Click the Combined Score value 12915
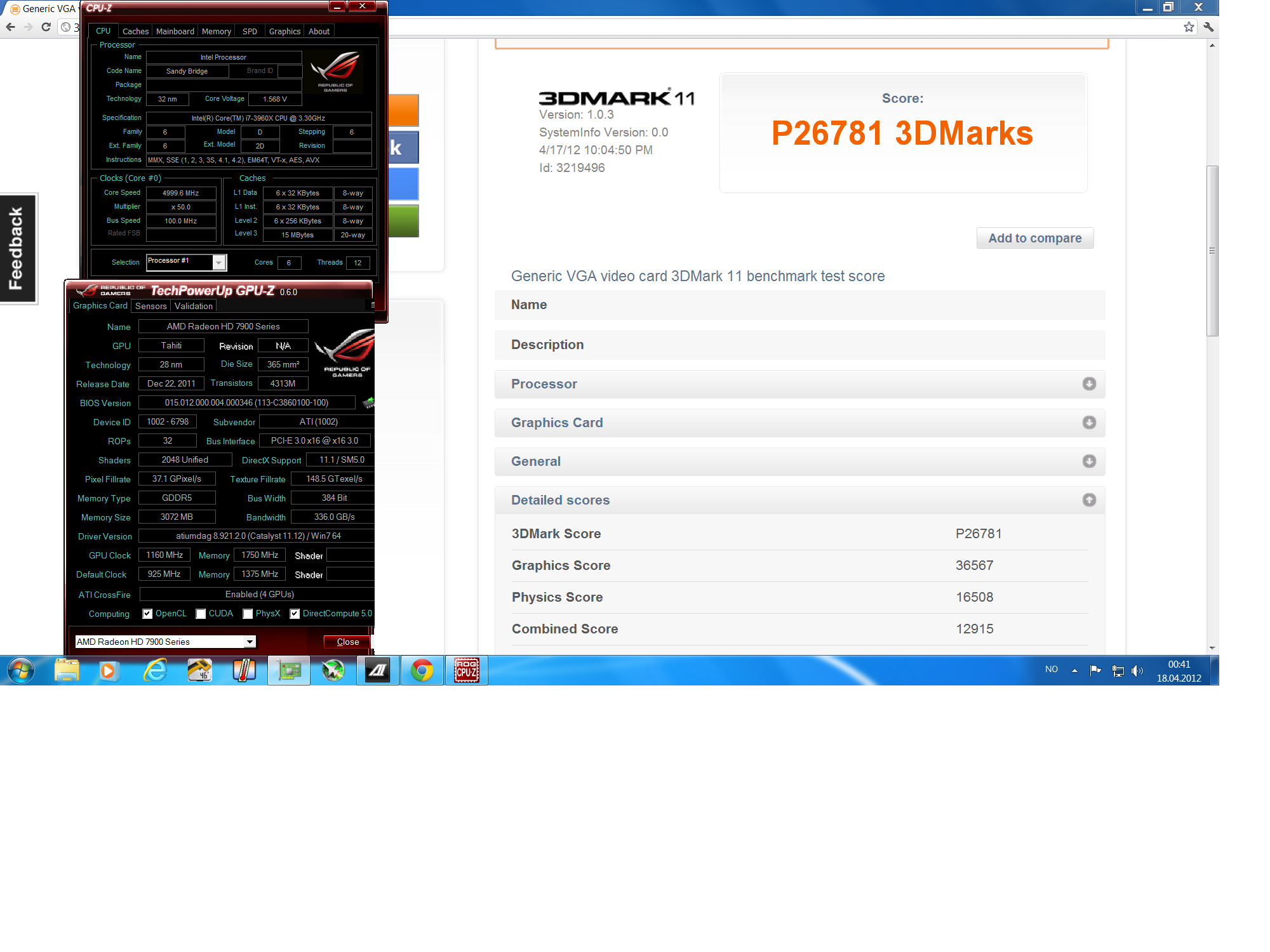Image resolution: width=1270 pixels, height=952 pixels. click(975, 629)
